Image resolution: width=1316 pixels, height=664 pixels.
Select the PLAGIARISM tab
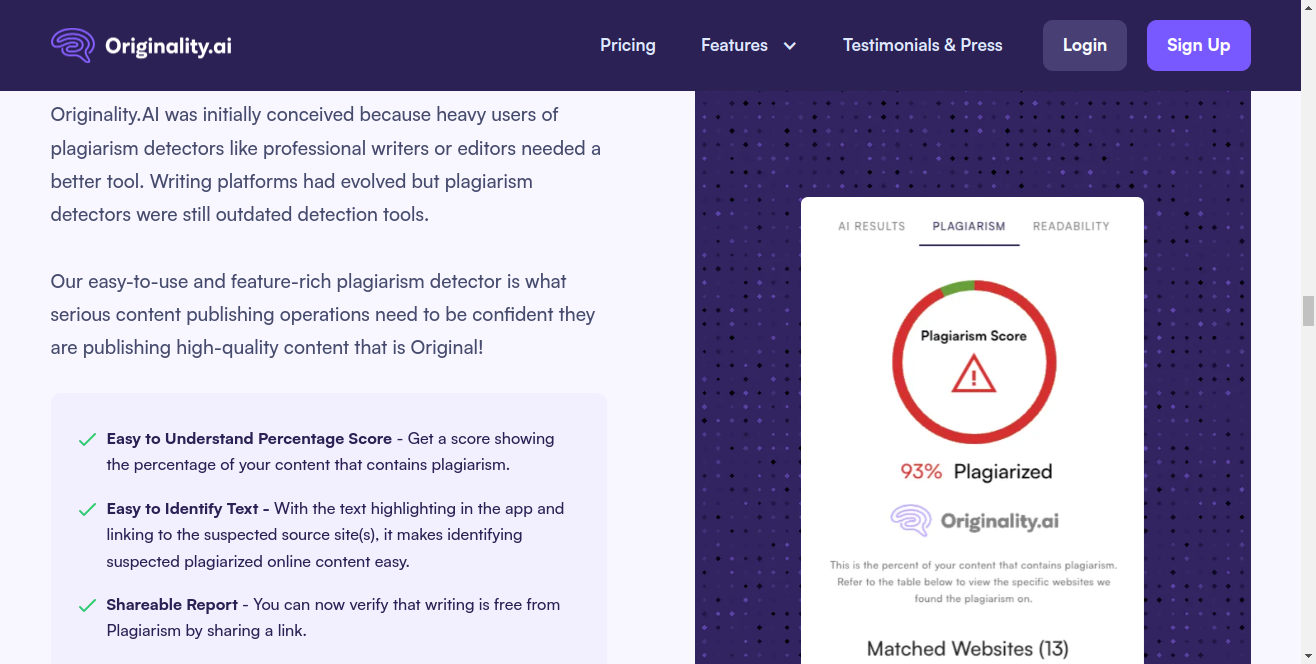pyautogui.click(x=968, y=226)
